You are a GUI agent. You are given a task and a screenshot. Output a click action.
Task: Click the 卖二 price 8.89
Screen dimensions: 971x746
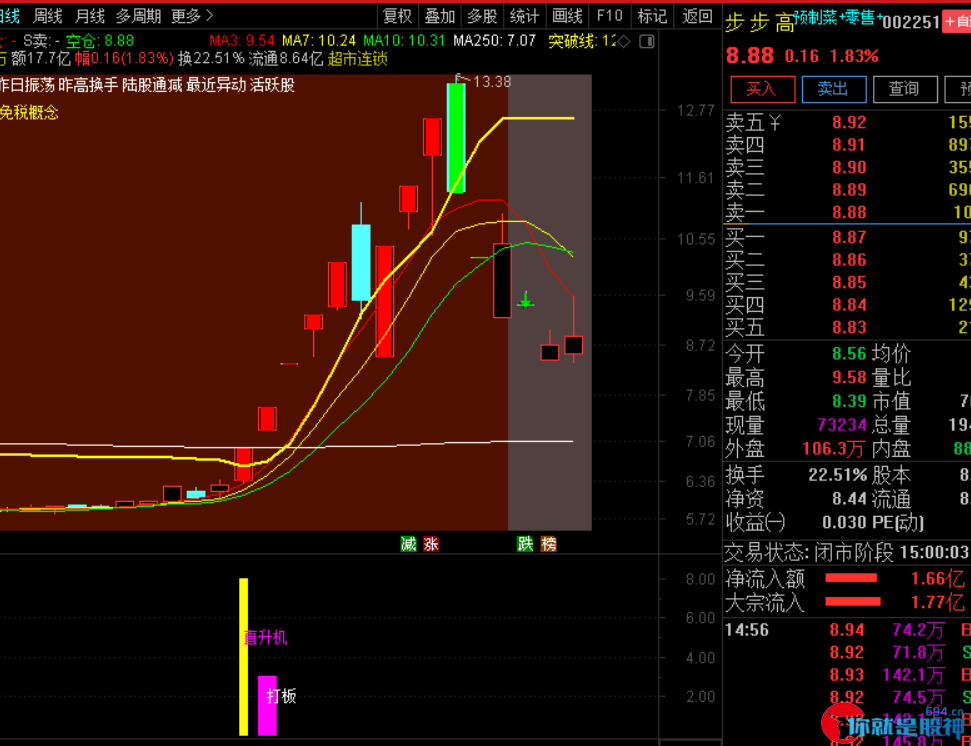pos(848,189)
